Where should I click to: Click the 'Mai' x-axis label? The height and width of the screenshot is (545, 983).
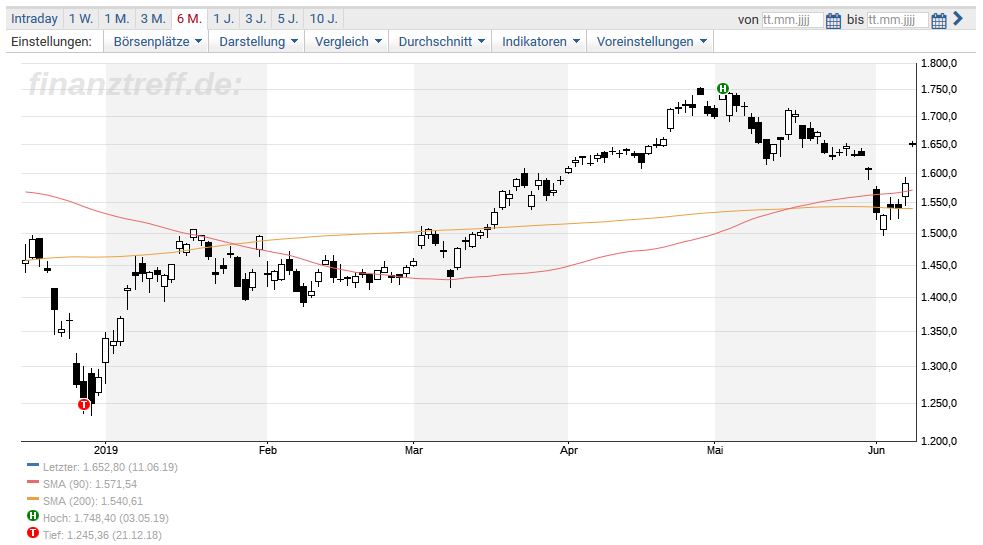pyautogui.click(x=715, y=450)
